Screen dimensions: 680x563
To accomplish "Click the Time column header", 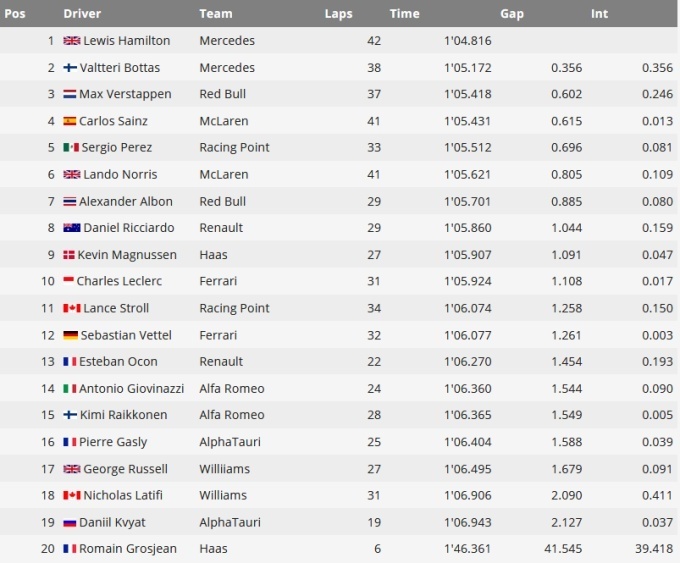I will pos(404,14).
